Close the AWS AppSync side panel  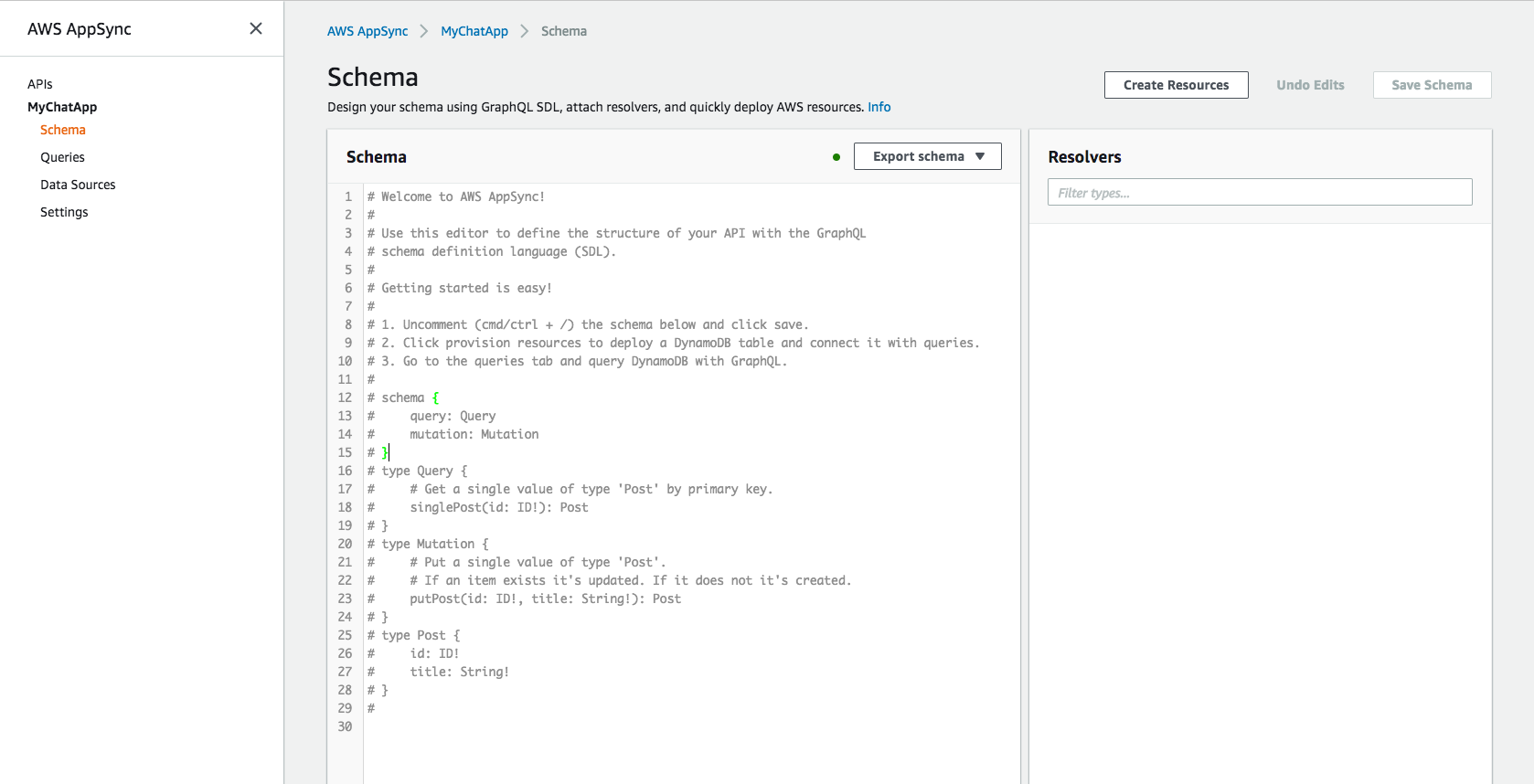click(x=256, y=28)
